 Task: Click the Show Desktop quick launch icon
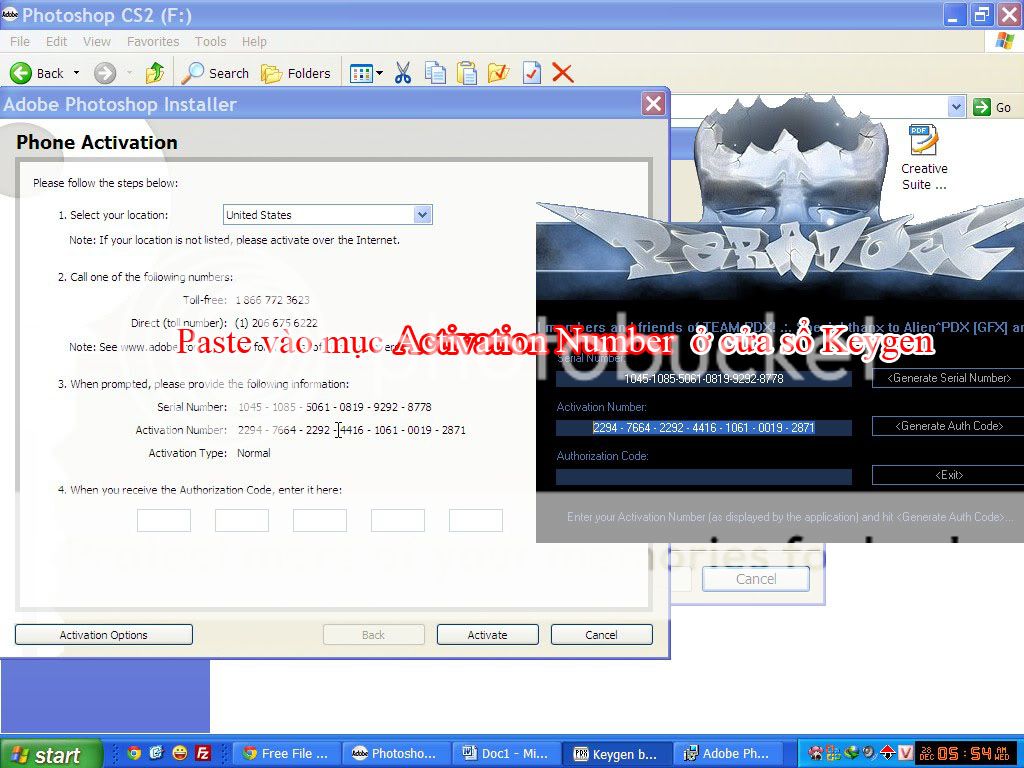point(157,753)
